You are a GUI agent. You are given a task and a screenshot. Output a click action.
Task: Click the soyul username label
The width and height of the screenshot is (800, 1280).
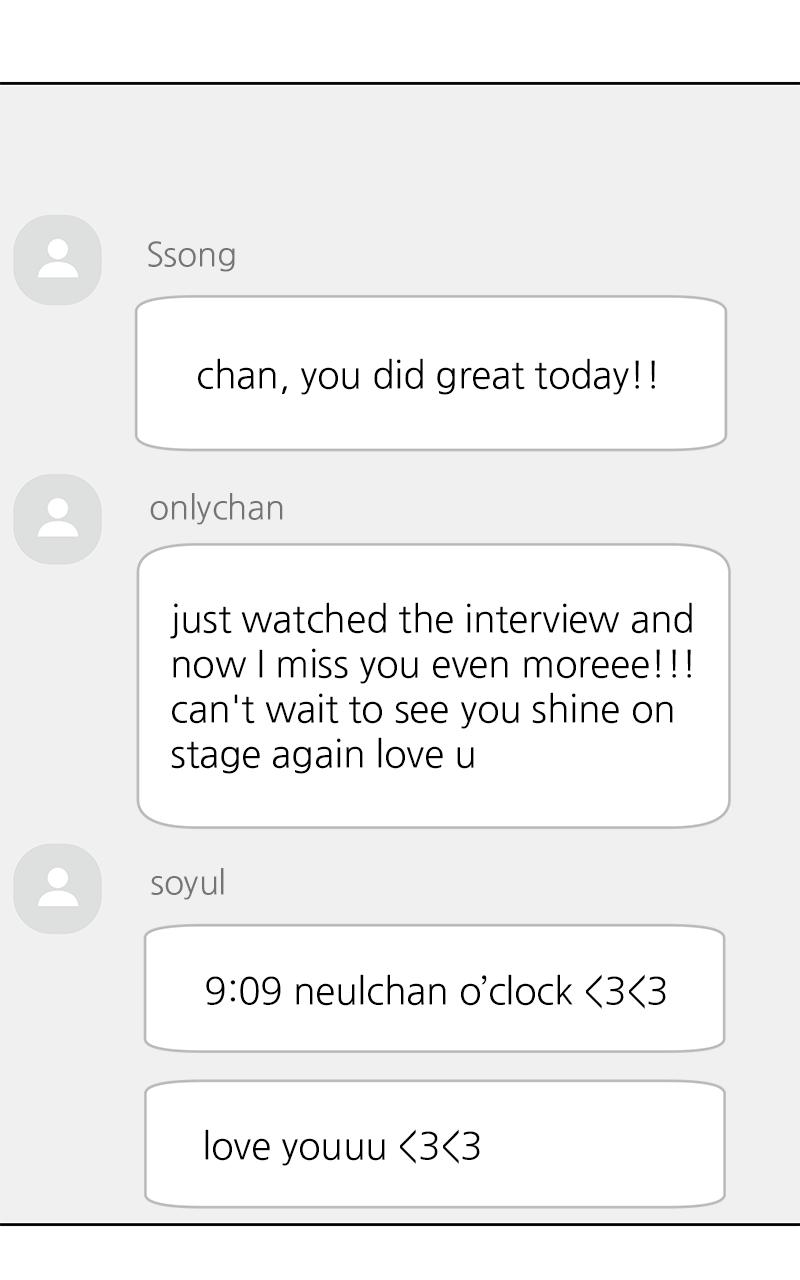coord(187,883)
